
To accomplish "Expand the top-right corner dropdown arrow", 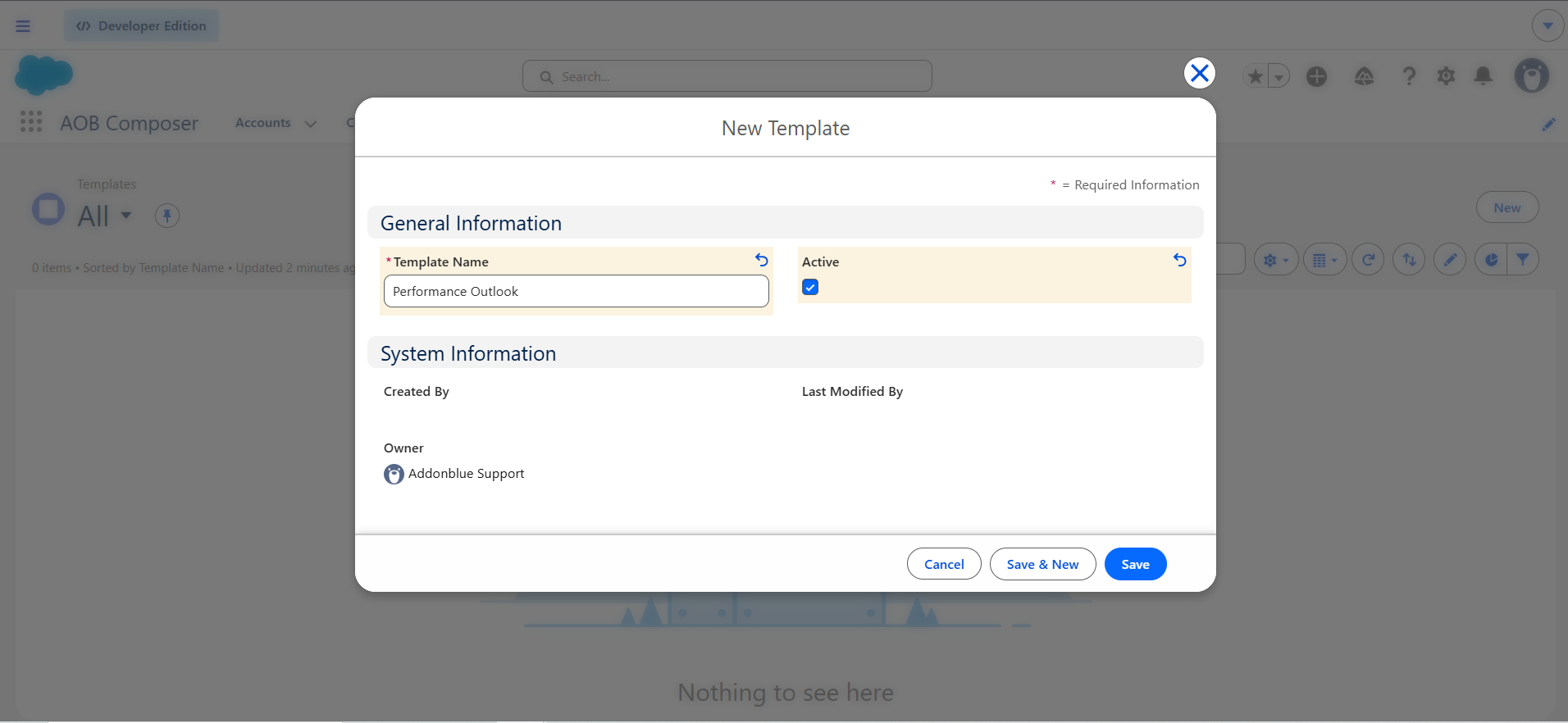I will (1547, 25).
